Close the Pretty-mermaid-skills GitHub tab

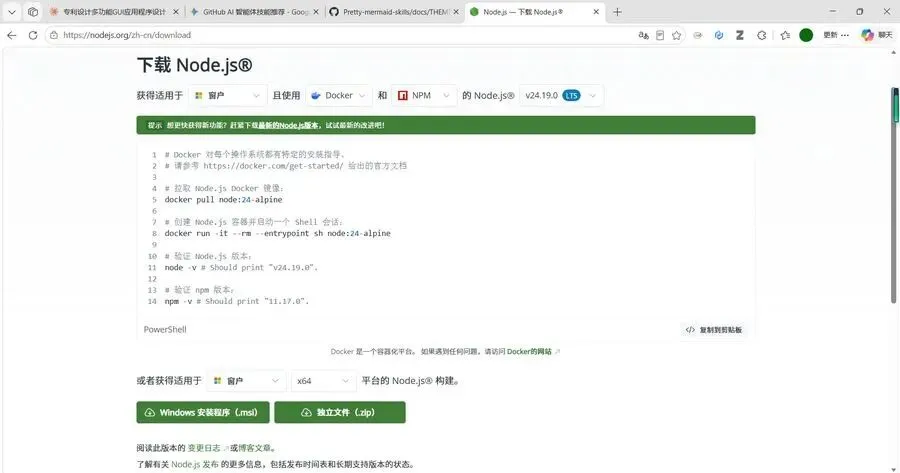click(456, 11)
